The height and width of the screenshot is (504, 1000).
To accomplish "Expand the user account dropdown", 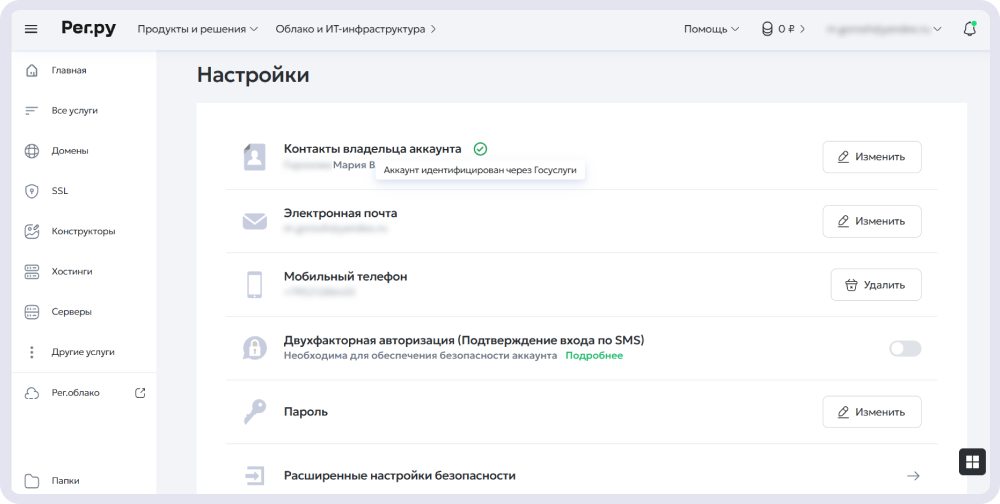I will point(884,29).
